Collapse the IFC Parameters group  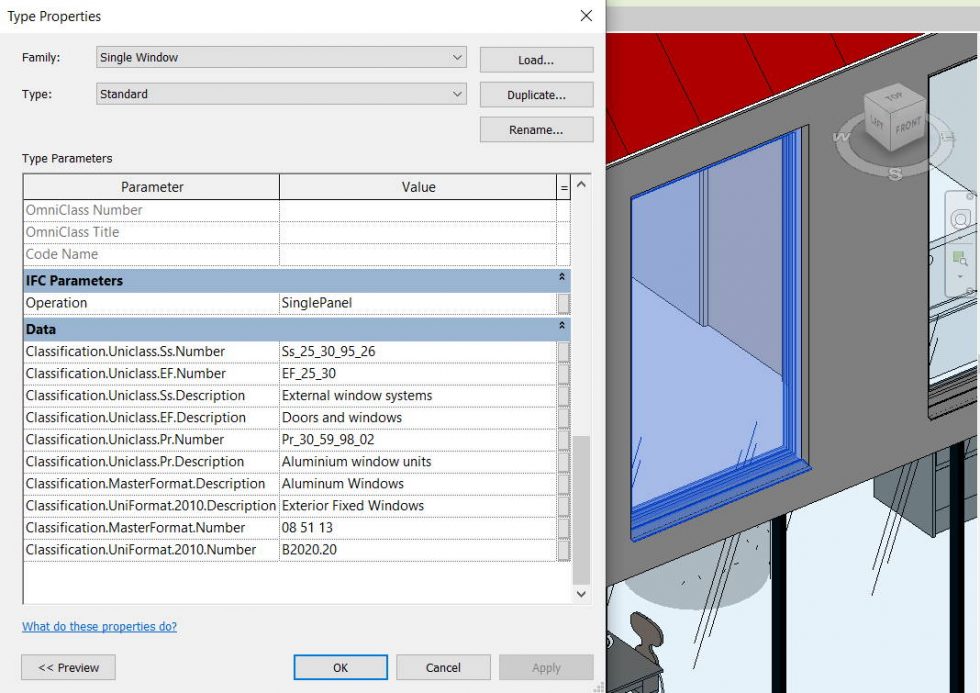point(562,277)
